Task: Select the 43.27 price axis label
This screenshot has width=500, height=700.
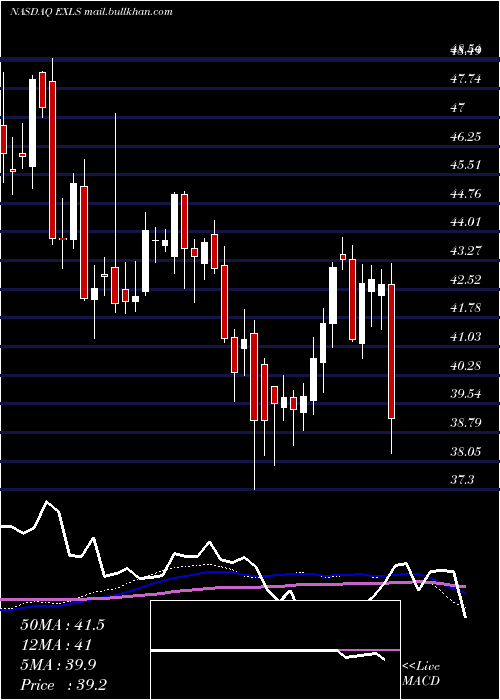Action: tap(466, 251)
